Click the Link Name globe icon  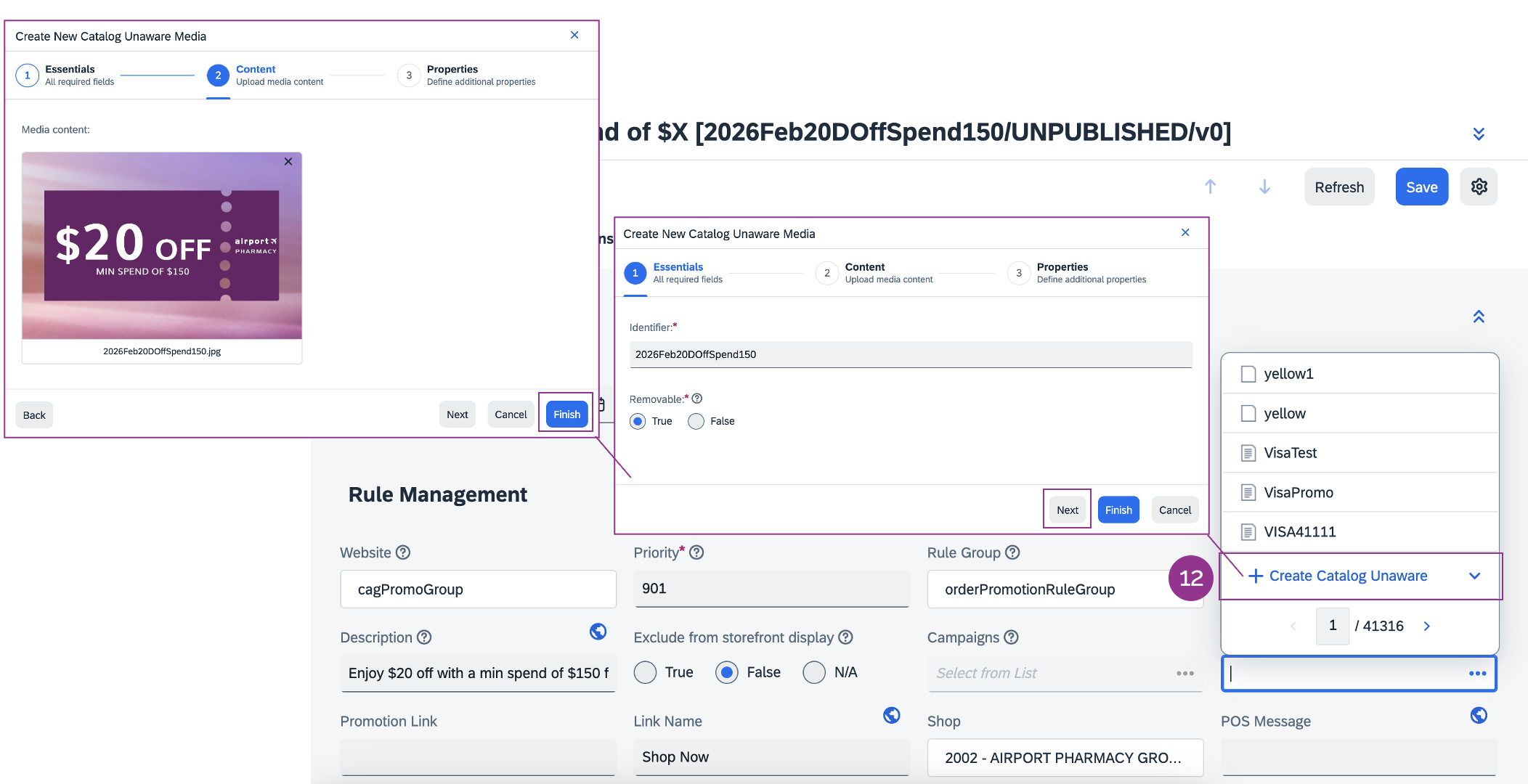coord(891,716)
